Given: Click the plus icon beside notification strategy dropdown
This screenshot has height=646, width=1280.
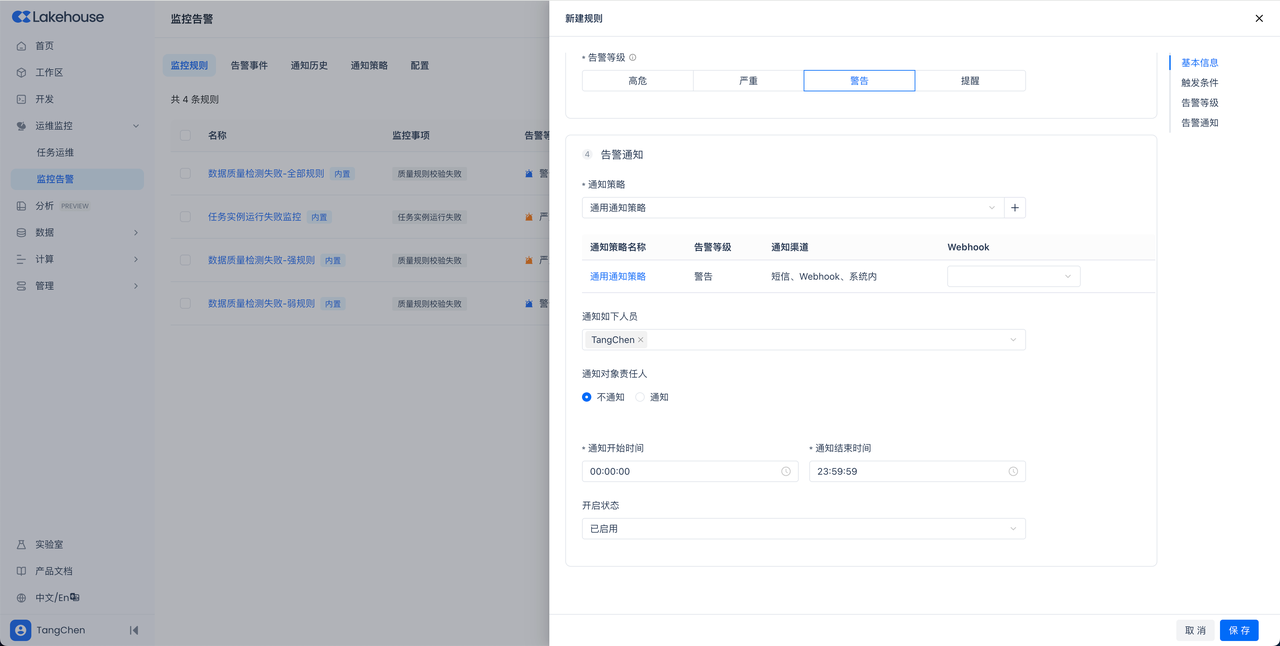Looking at the screenshot, I should click(1015, 208).
